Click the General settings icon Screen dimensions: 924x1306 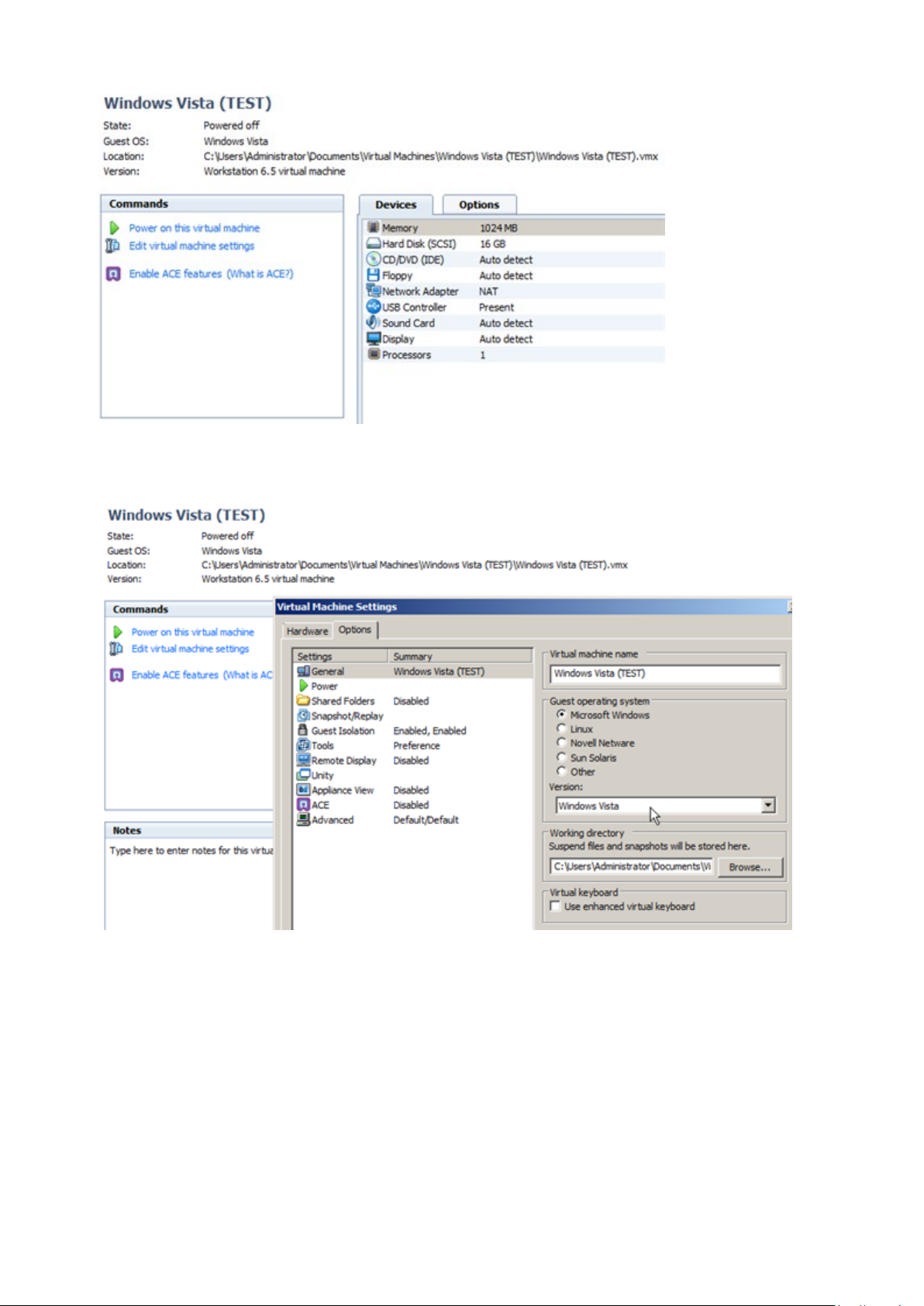point(304,671)
